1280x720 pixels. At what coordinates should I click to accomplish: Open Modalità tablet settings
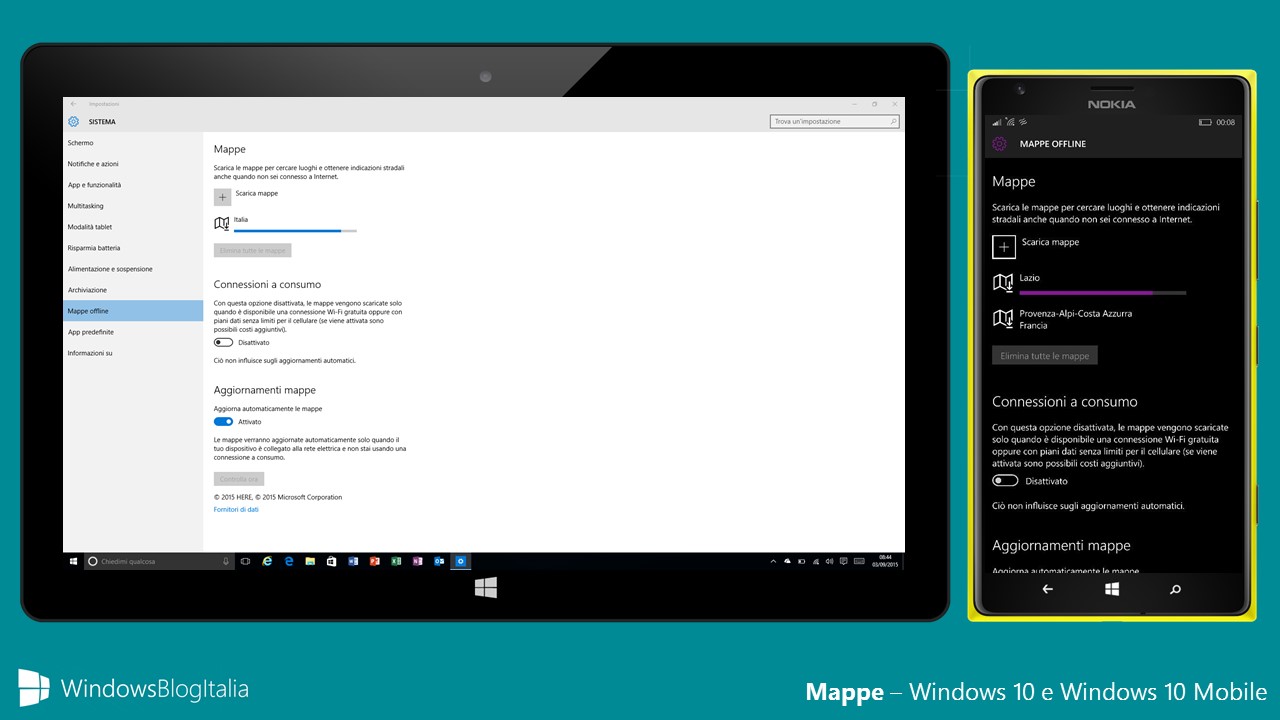click(x=133, y=227)
